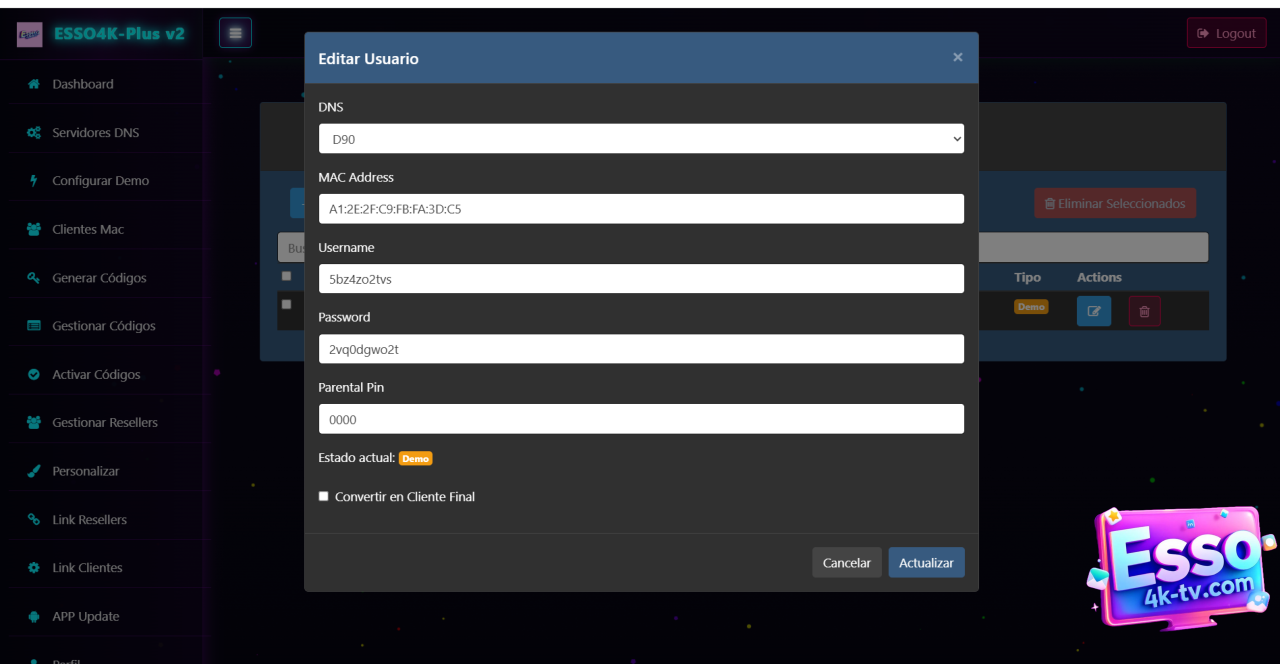This screenshot has width=1280, height=664.
Task: Click the Logout button
Action: coord(1226,33)
